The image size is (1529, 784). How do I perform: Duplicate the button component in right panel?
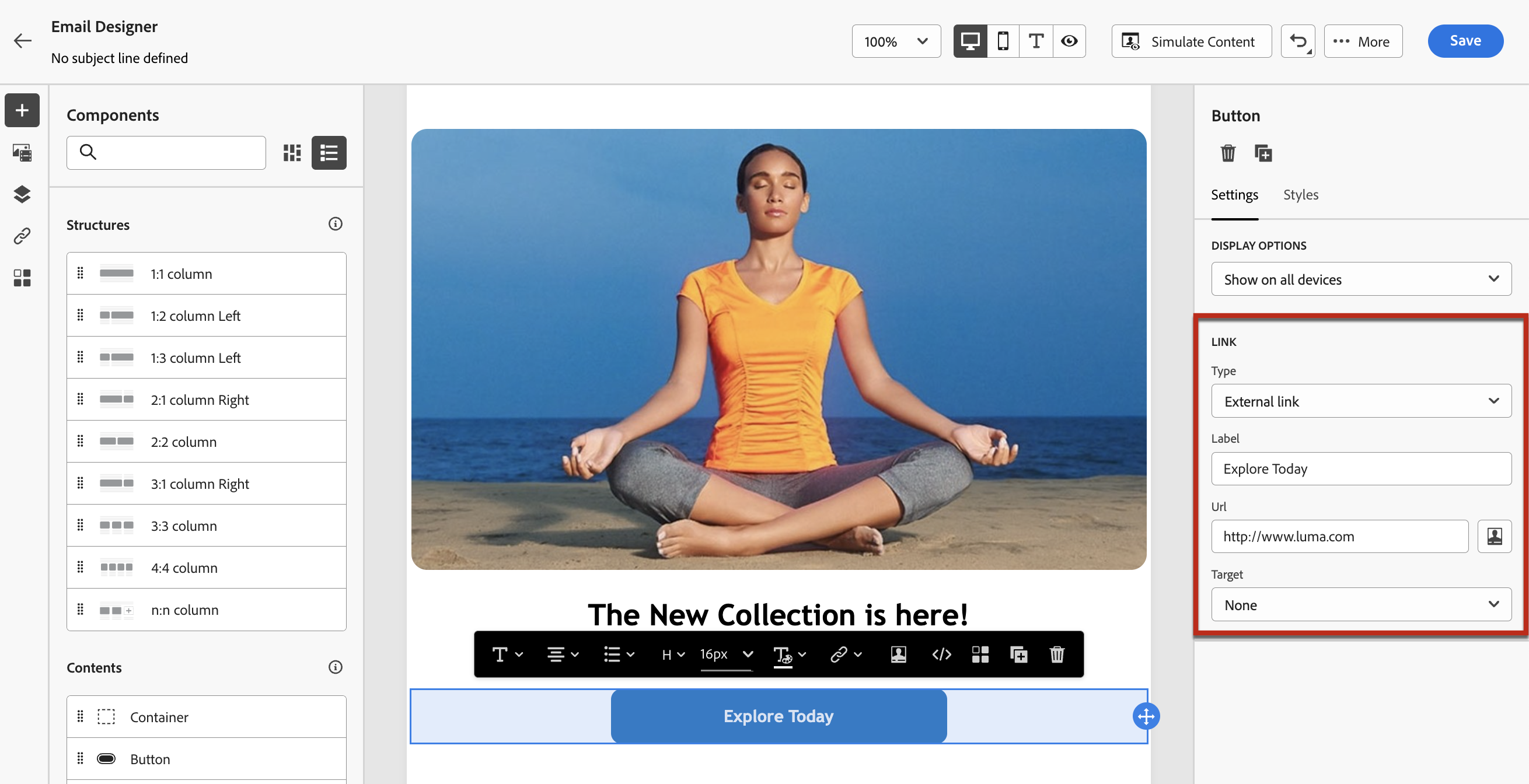[x=1262, y=153]
